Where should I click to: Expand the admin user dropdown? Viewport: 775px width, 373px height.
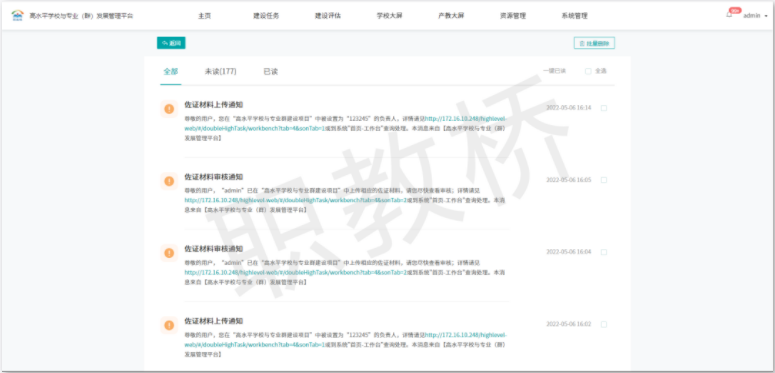coord(755,16)
